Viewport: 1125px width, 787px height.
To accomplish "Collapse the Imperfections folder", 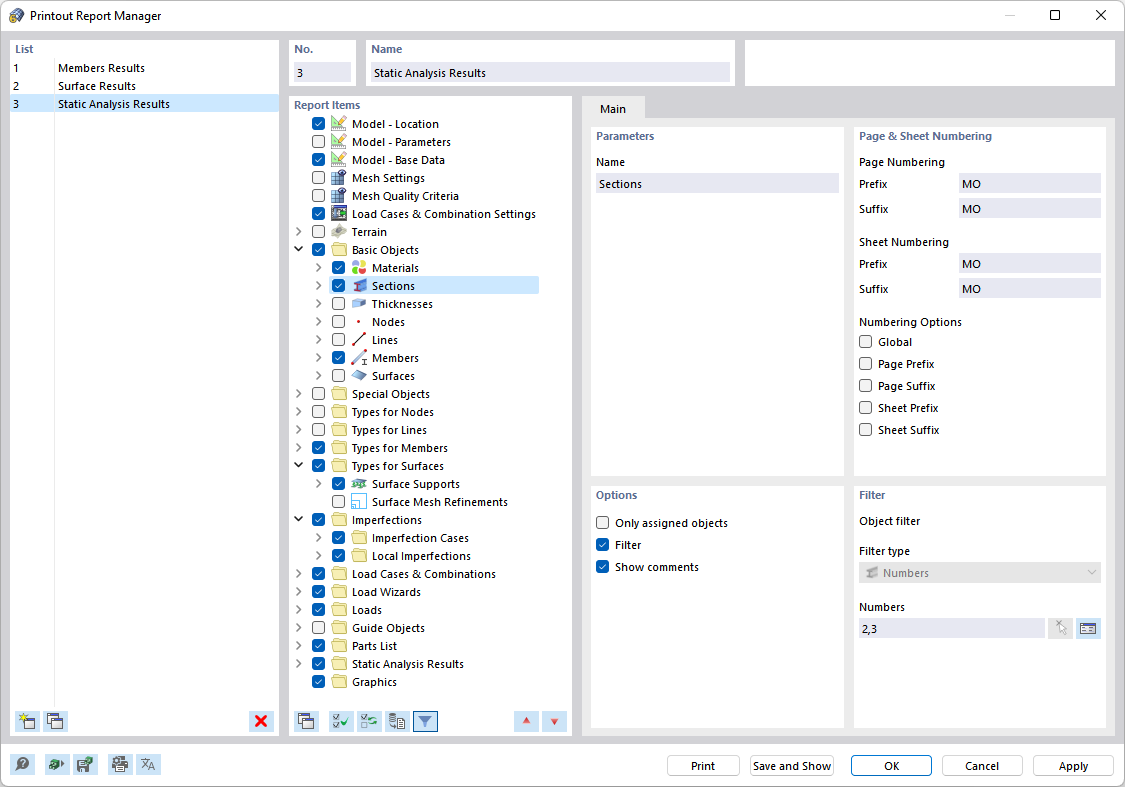I will 299,519.
